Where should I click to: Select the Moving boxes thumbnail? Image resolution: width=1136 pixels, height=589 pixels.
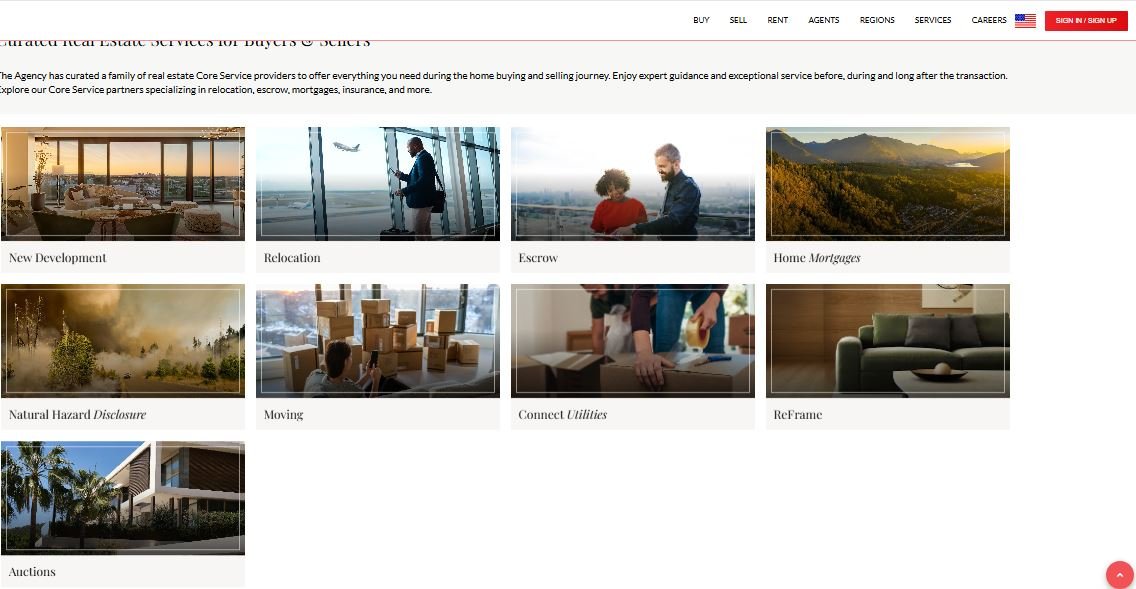tap(377, 341)
